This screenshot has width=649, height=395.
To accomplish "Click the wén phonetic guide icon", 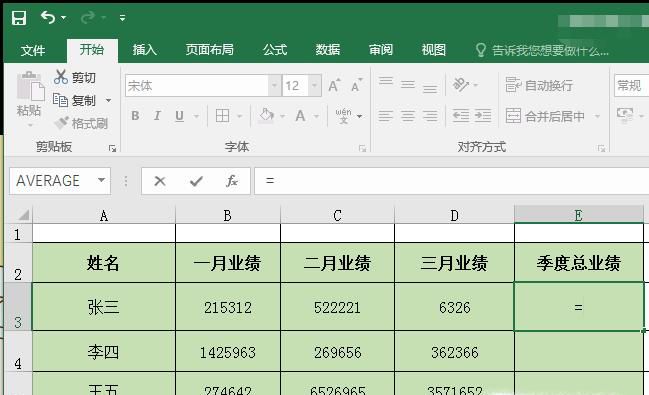I will (x=344, y=116).
